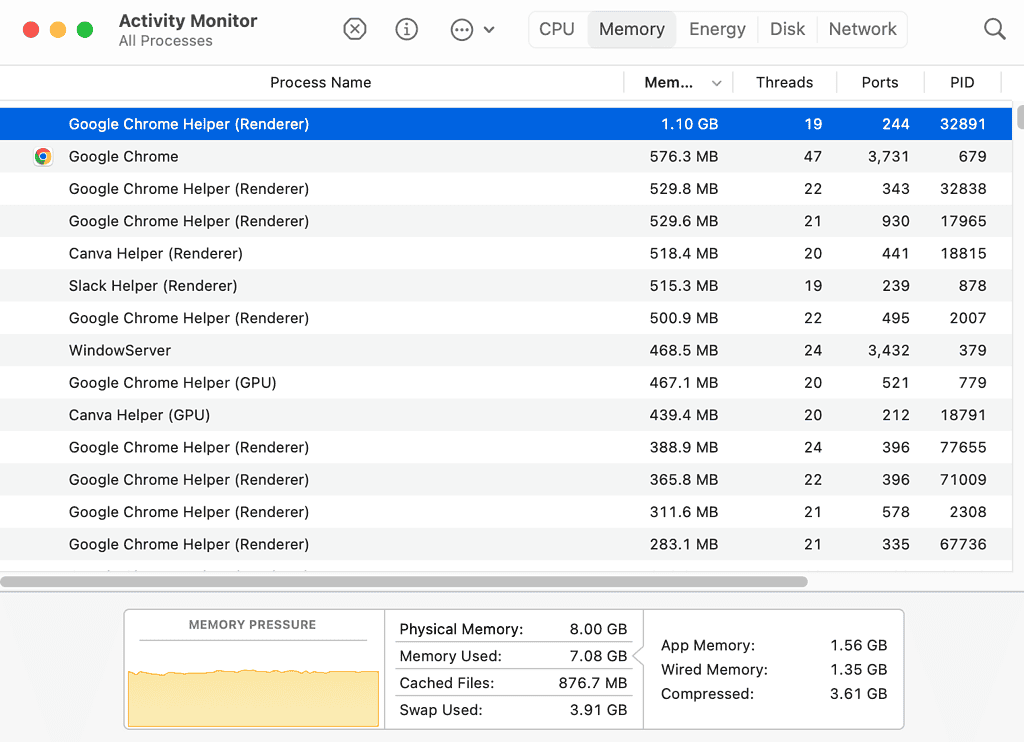This screenshot has height=742, width=1024.
Task: Open the Inspect process info icon
Action: 407,29
